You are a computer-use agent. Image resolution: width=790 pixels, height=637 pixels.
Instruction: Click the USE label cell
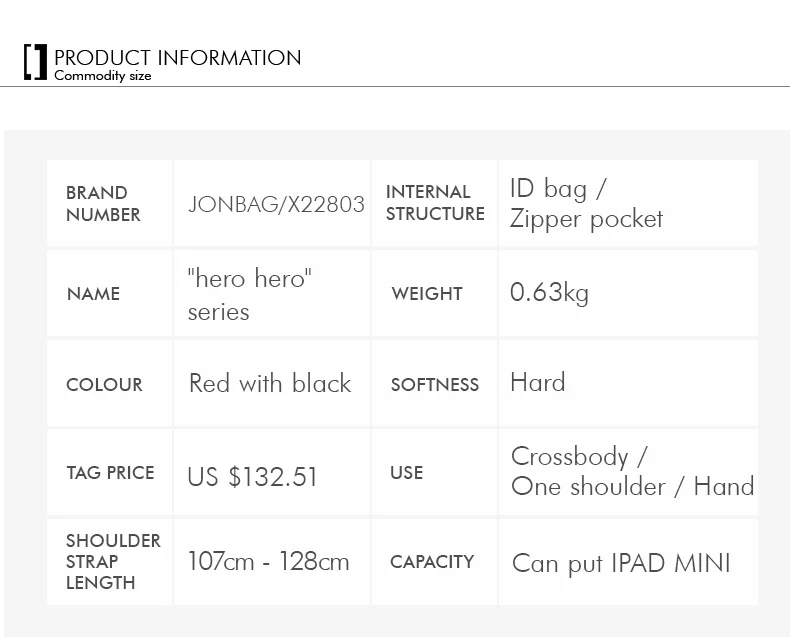coord(434,472)
